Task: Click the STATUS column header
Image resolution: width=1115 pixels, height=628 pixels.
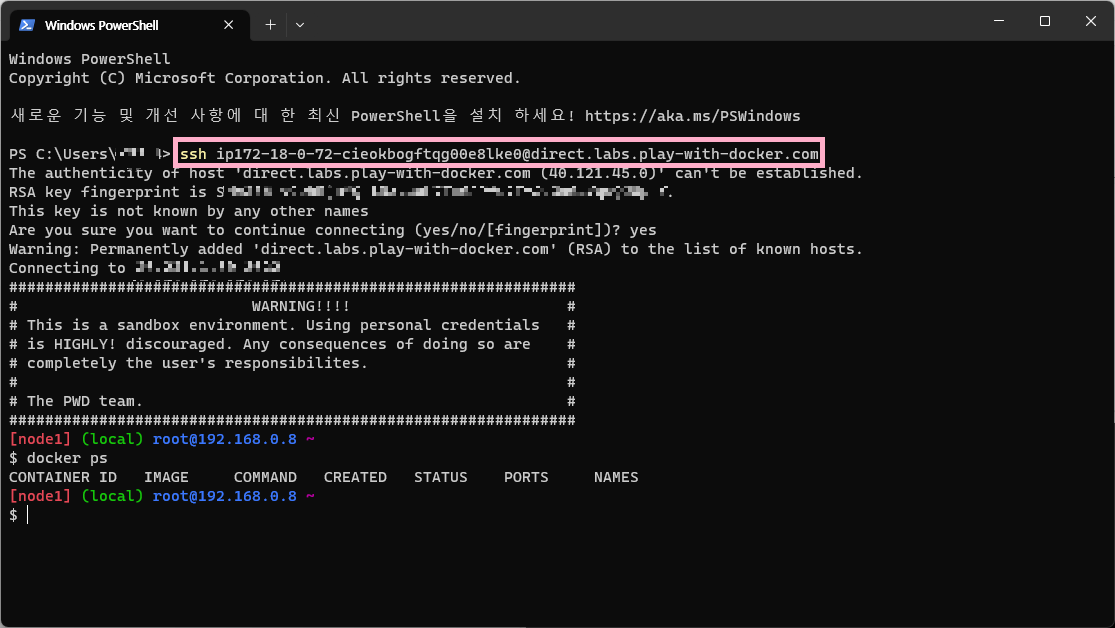Action: 441,477
